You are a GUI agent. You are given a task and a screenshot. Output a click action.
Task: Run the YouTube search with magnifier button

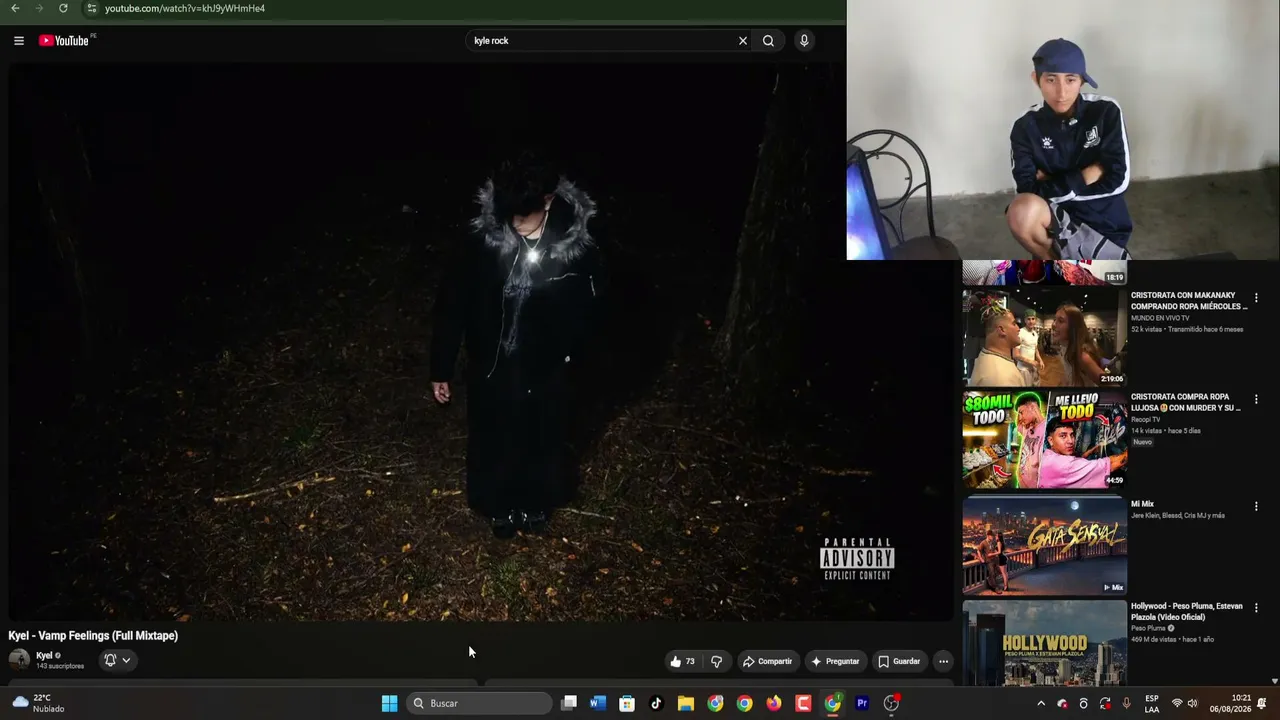click(x=768, y=41)
